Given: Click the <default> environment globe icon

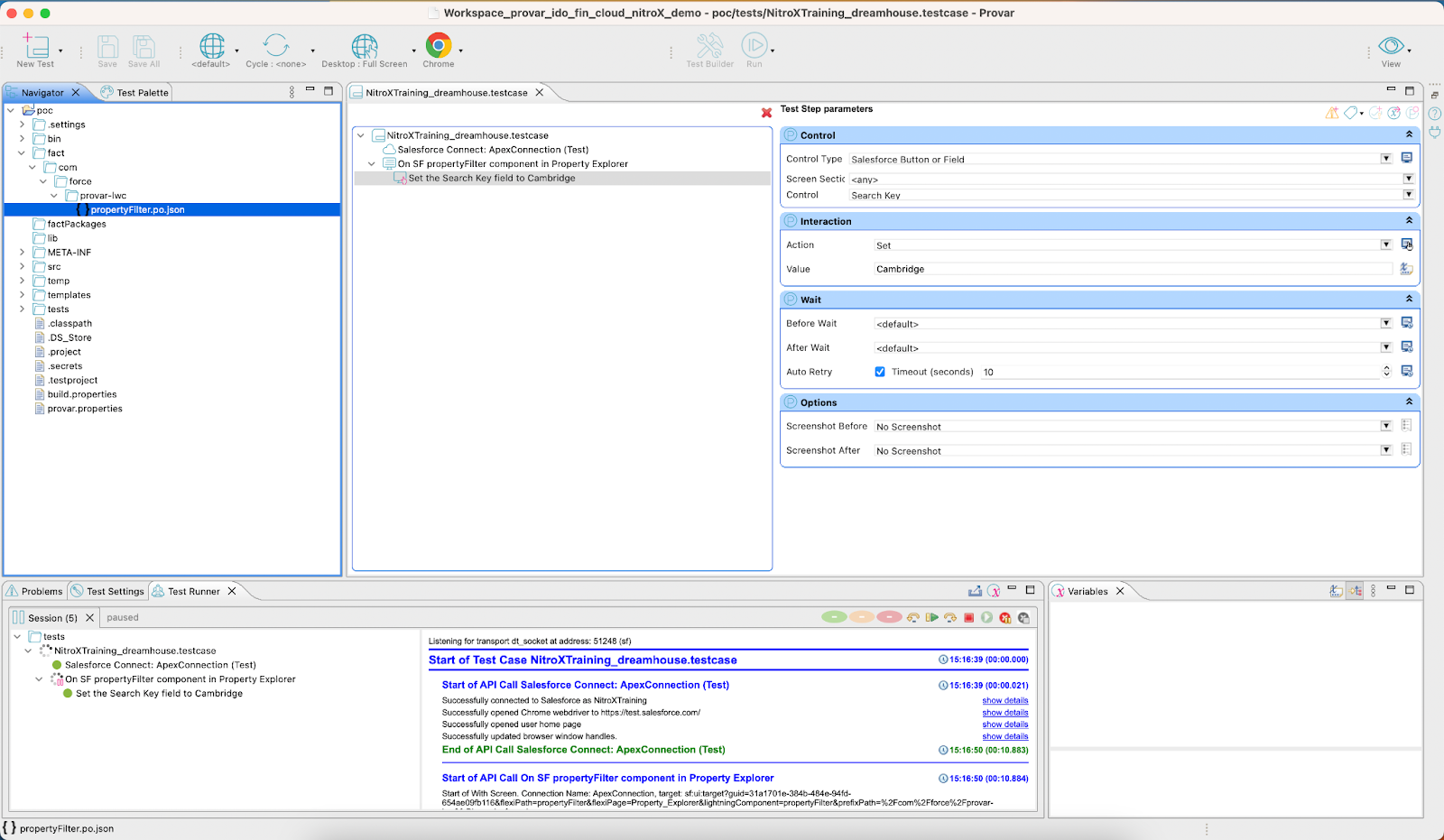Looking at the screenshot, I should click(212, 45).
